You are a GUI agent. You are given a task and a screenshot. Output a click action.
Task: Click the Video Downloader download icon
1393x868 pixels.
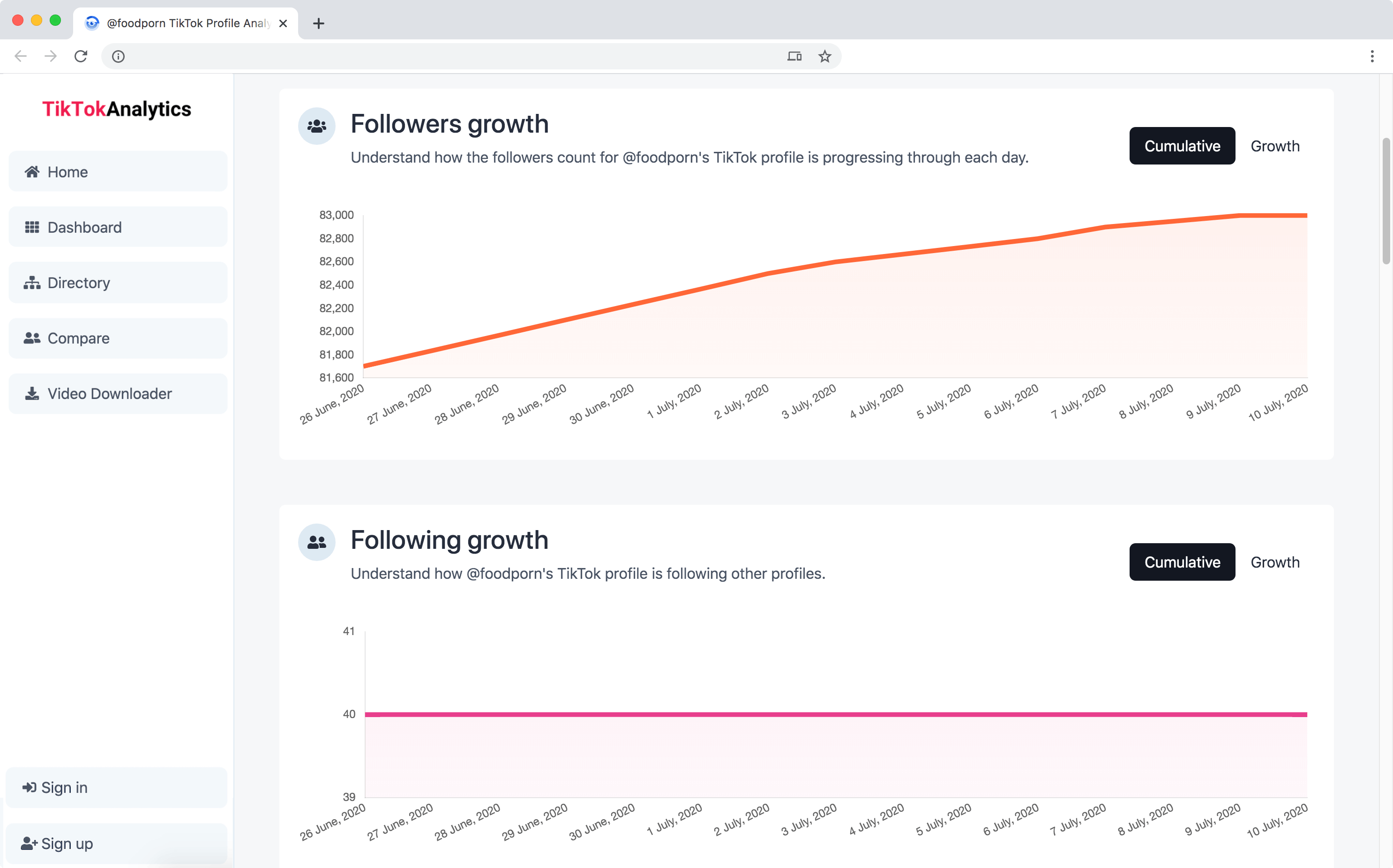click(32, 394)
